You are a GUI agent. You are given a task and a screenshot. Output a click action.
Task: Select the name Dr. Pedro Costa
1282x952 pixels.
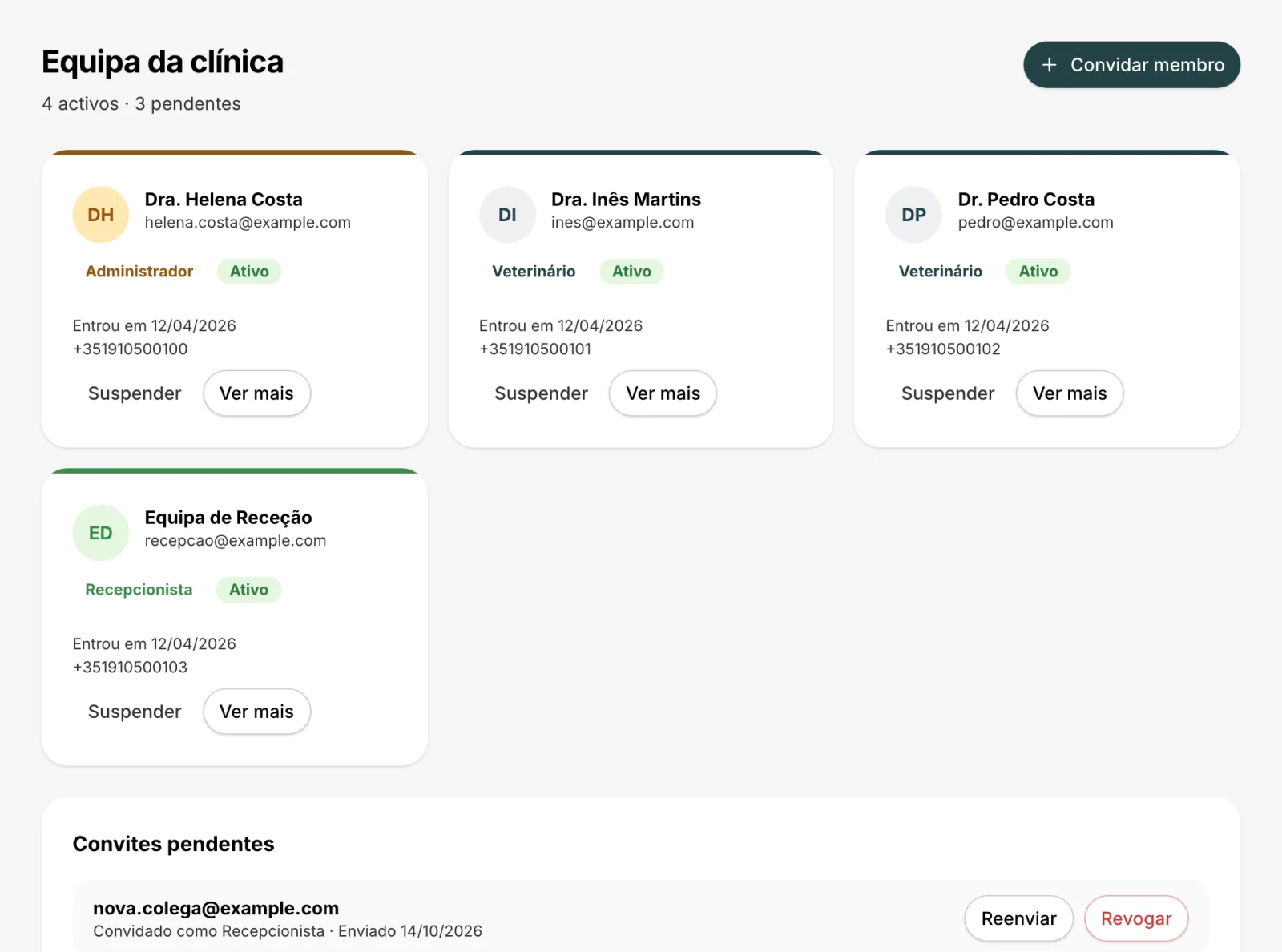(1026, 200)
